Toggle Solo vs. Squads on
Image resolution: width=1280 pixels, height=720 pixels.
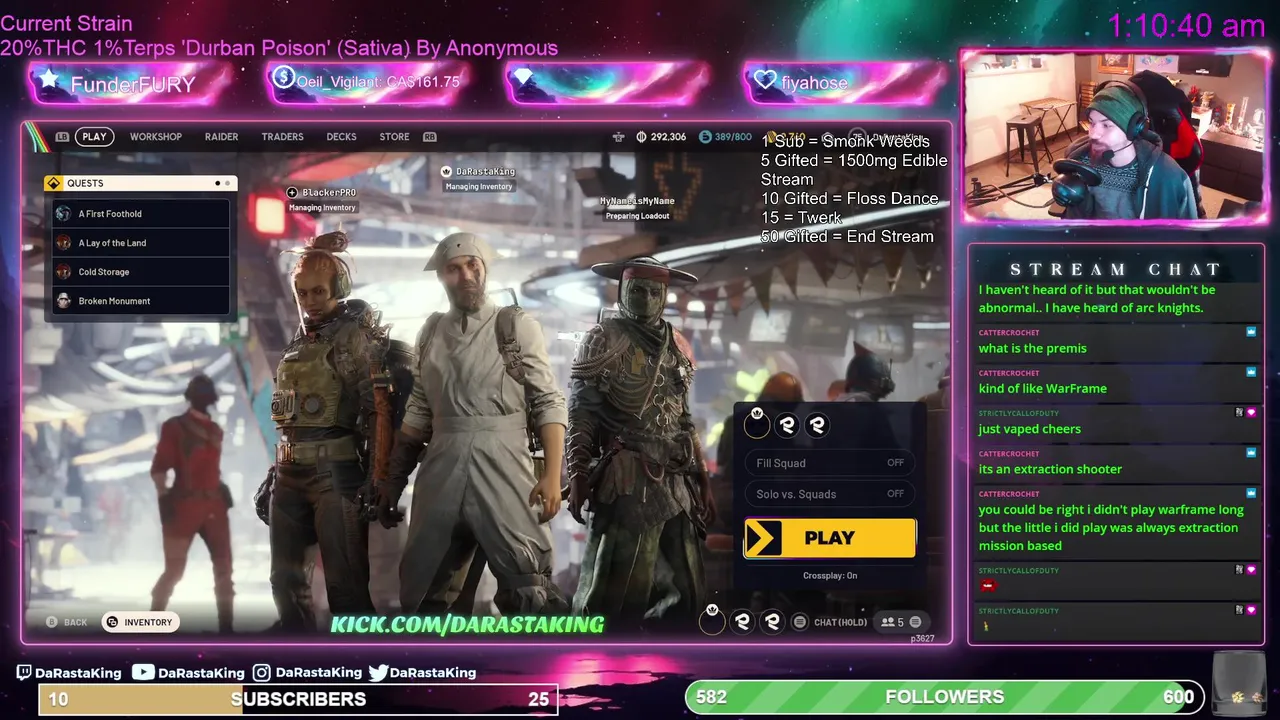point(829,494)
